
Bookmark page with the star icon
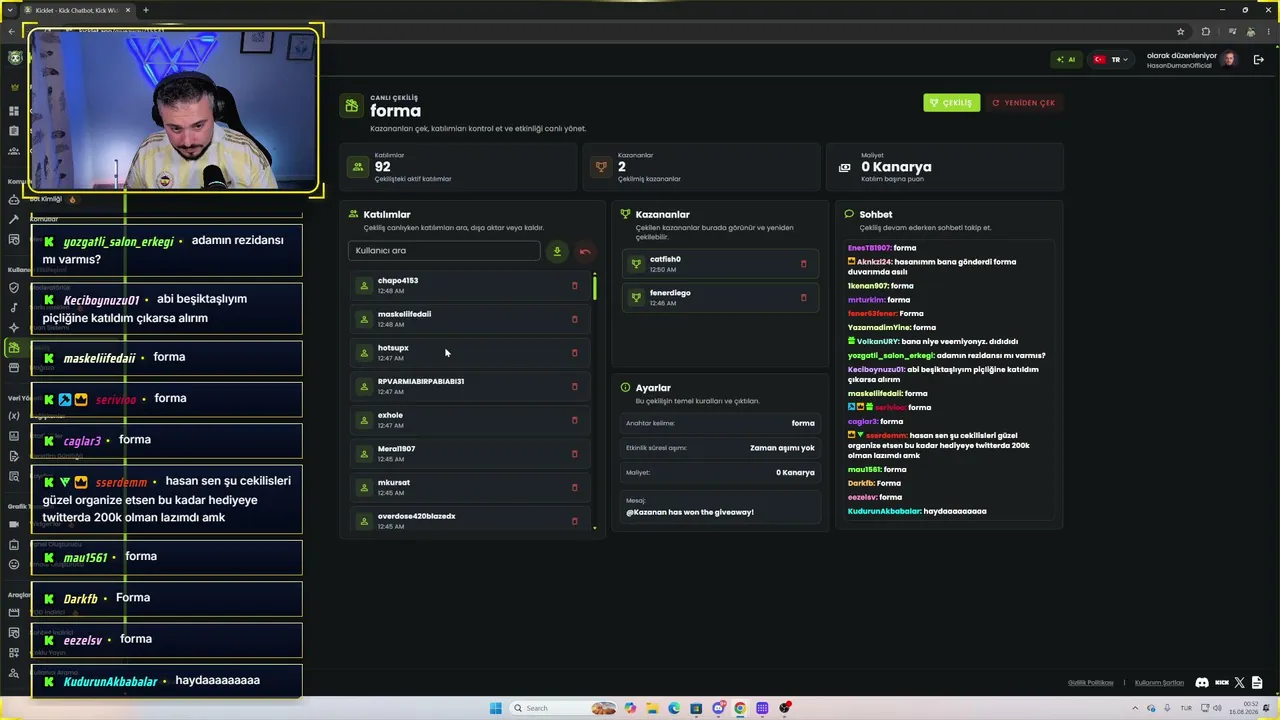pyautogui.click(x=1180, y=31)
